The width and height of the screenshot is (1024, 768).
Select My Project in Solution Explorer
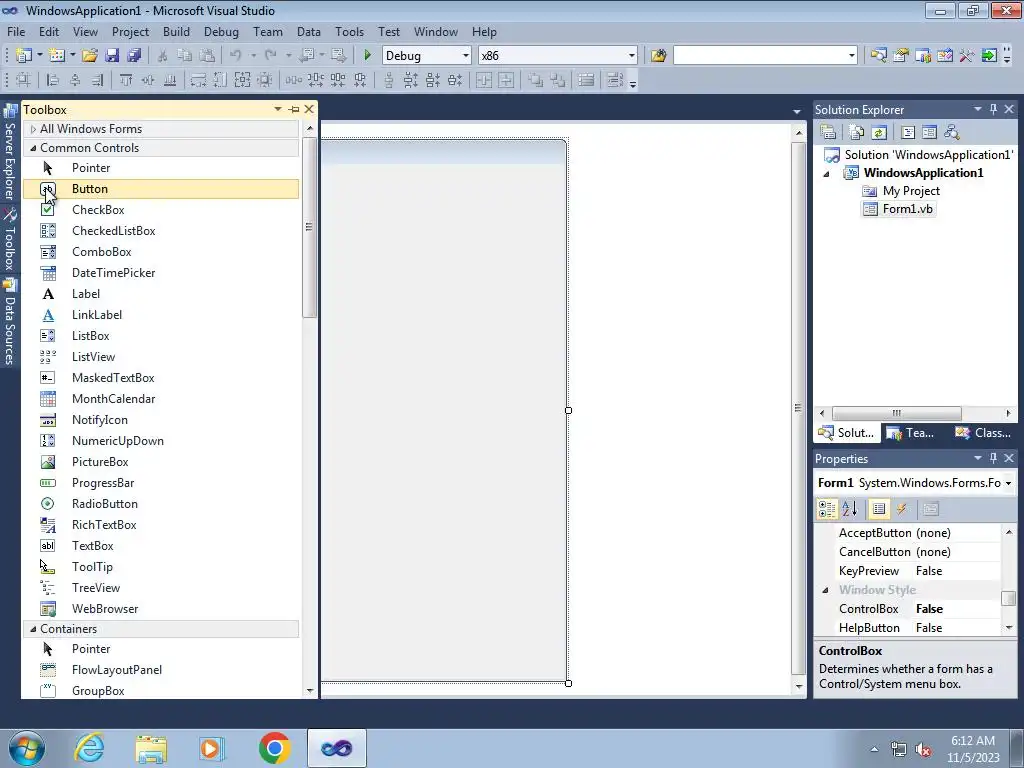(x=911, y=191)
